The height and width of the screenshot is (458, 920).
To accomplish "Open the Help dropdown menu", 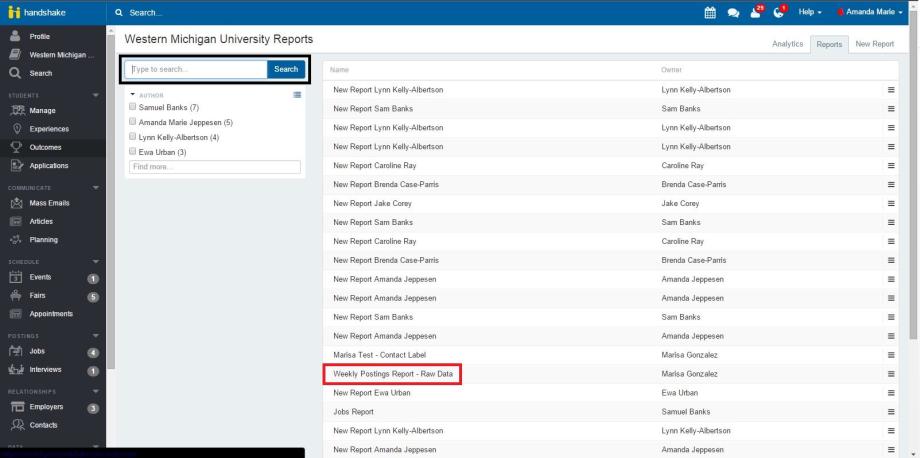I will pyautogui.click(x=810, y=12).
